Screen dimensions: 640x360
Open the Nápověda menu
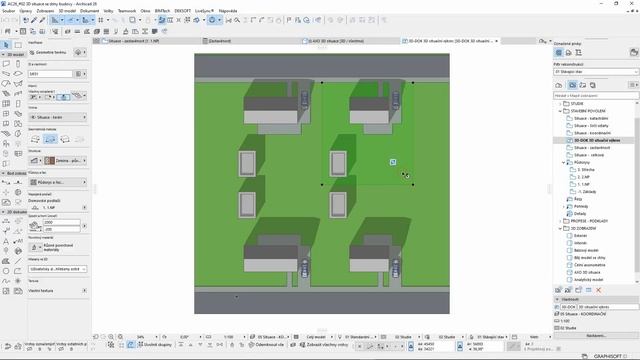tap(228, 11)
